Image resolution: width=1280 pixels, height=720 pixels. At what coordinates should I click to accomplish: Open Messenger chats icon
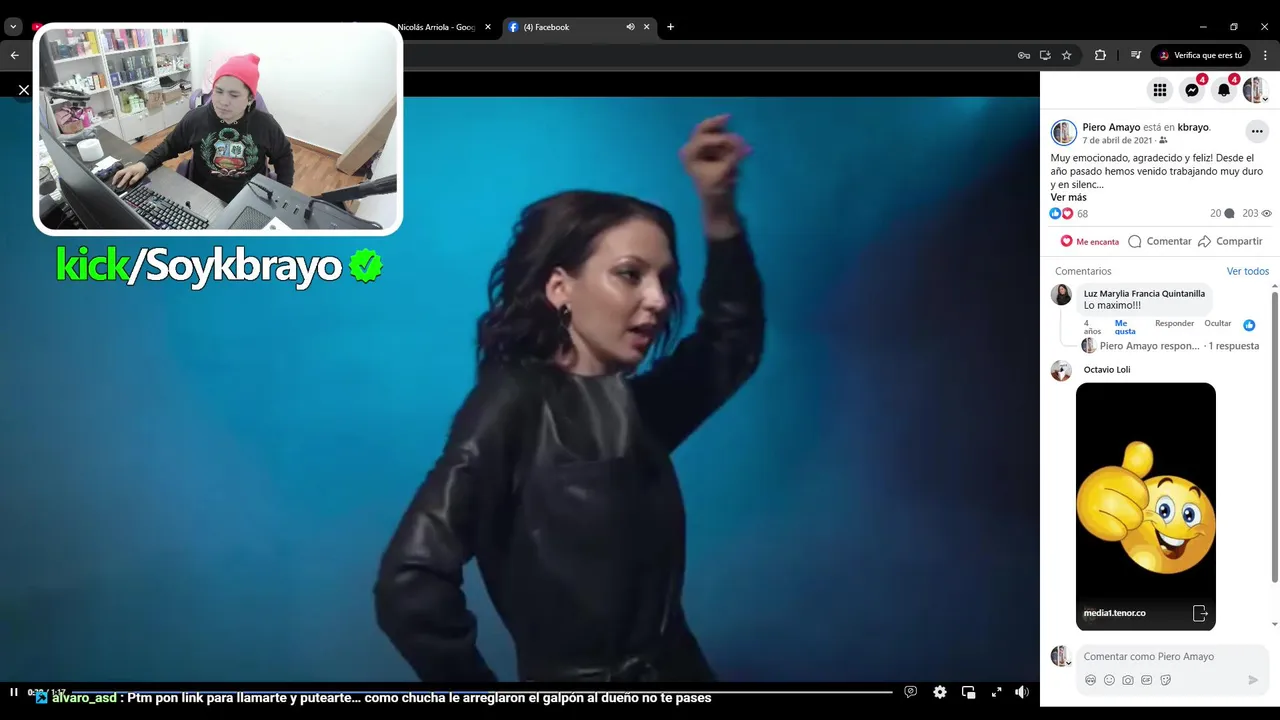[1192, 91]
